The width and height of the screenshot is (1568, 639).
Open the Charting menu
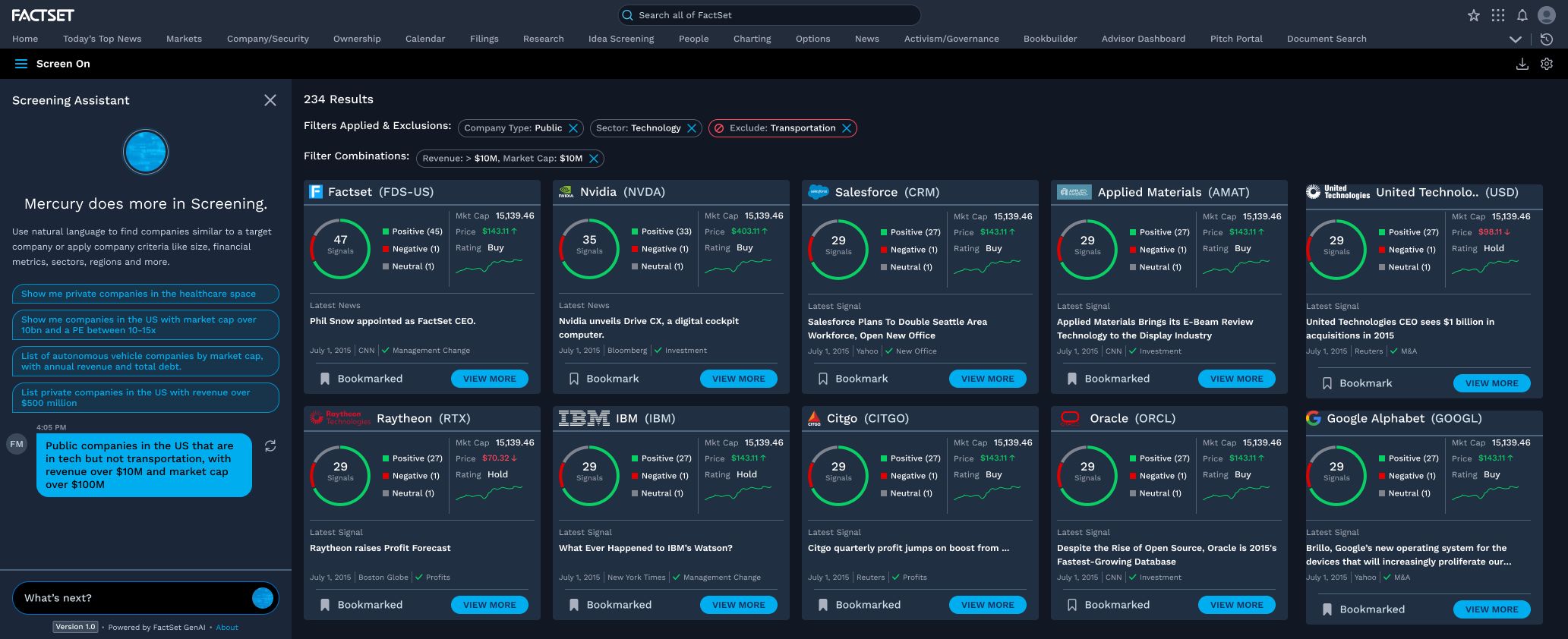[x=752, y=39]
